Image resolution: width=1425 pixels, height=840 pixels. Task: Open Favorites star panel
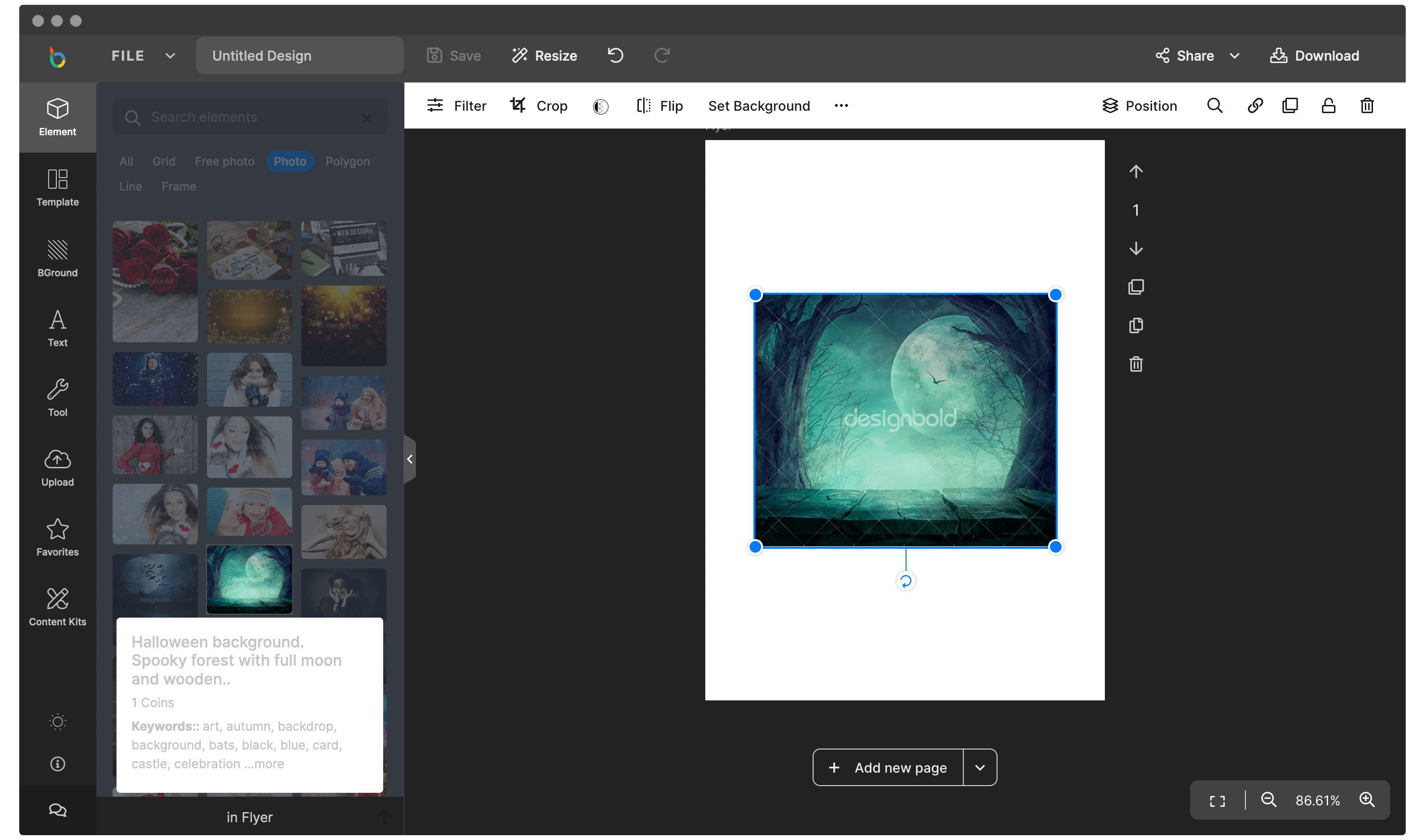58,538
